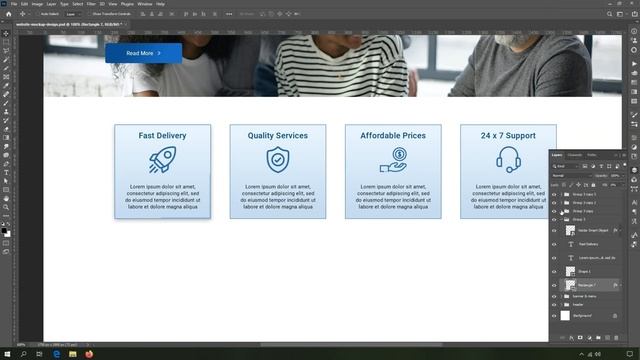This screenshot has height=360, width=640.
Task: Create a new group folder icon
Action: 598,338
